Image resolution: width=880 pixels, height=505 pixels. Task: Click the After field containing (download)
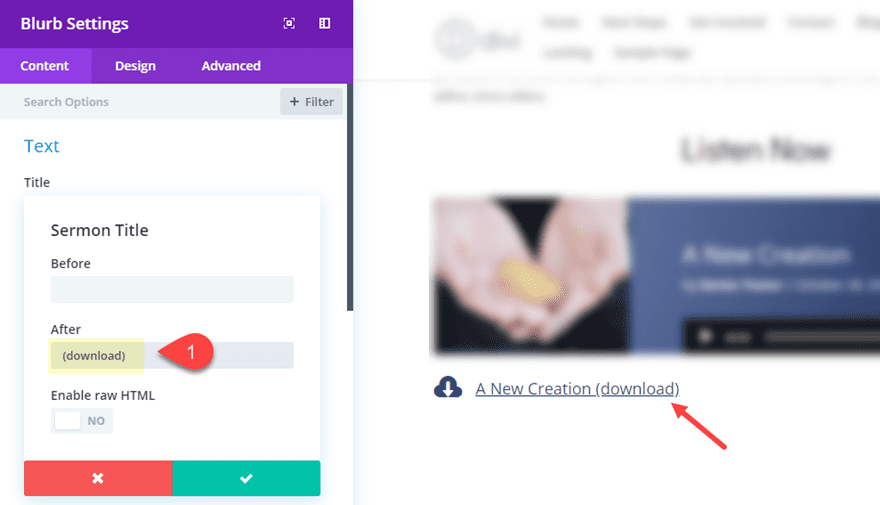pos(172,356)
